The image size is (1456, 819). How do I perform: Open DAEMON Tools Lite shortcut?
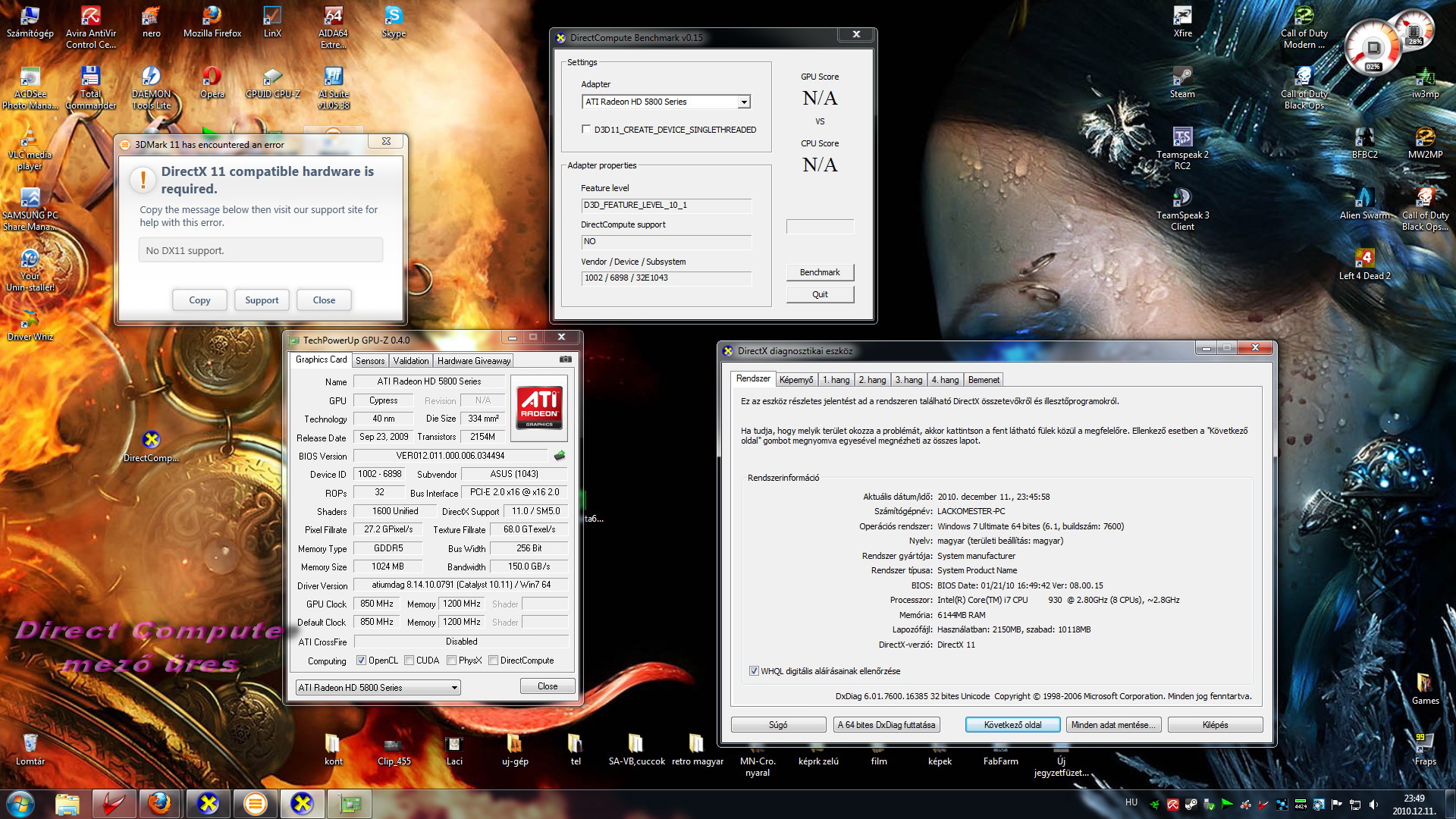(x=151, y=87)
